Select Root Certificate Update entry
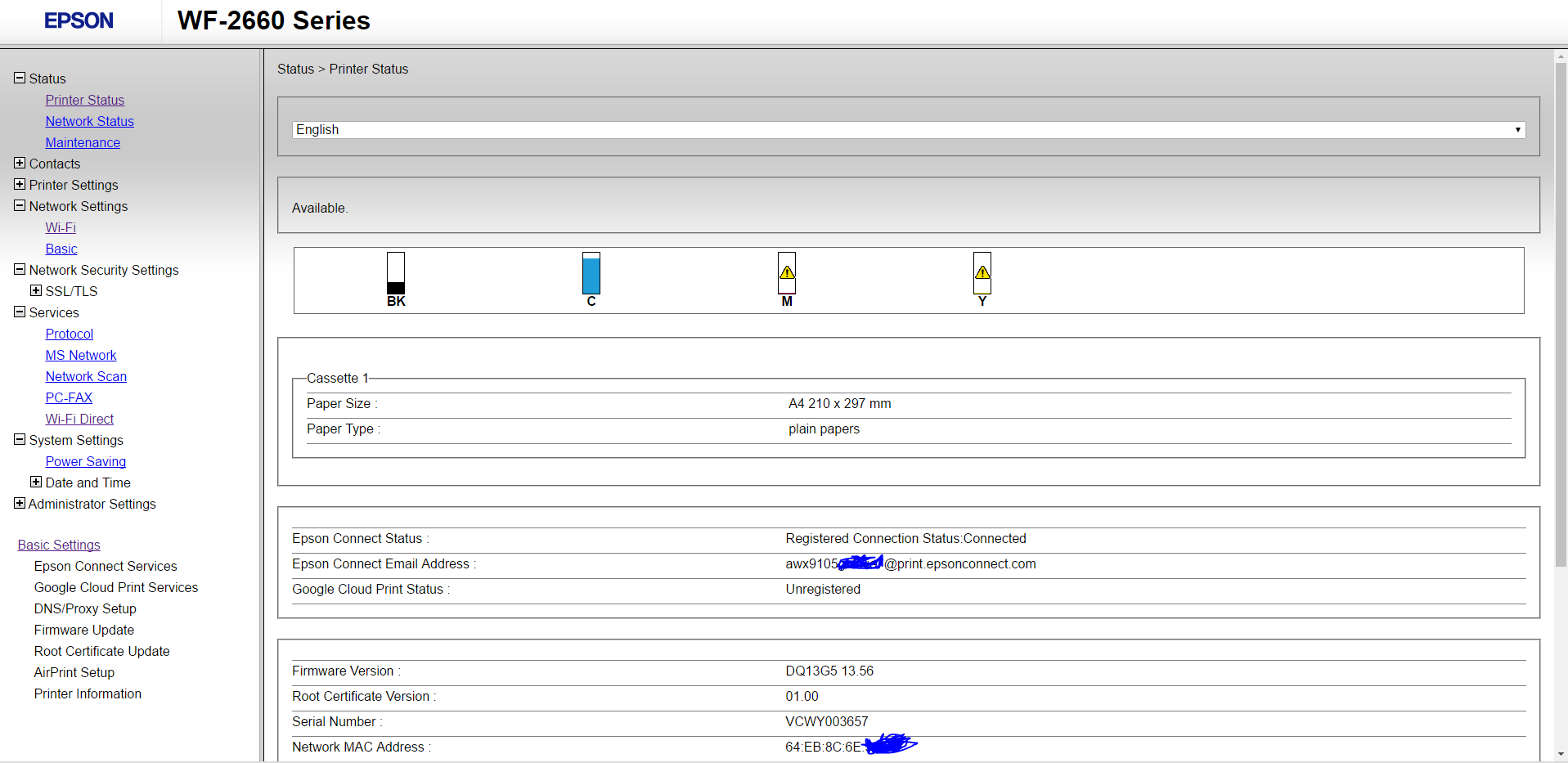The image size is (1568, 763). click(x=102, y=651)
